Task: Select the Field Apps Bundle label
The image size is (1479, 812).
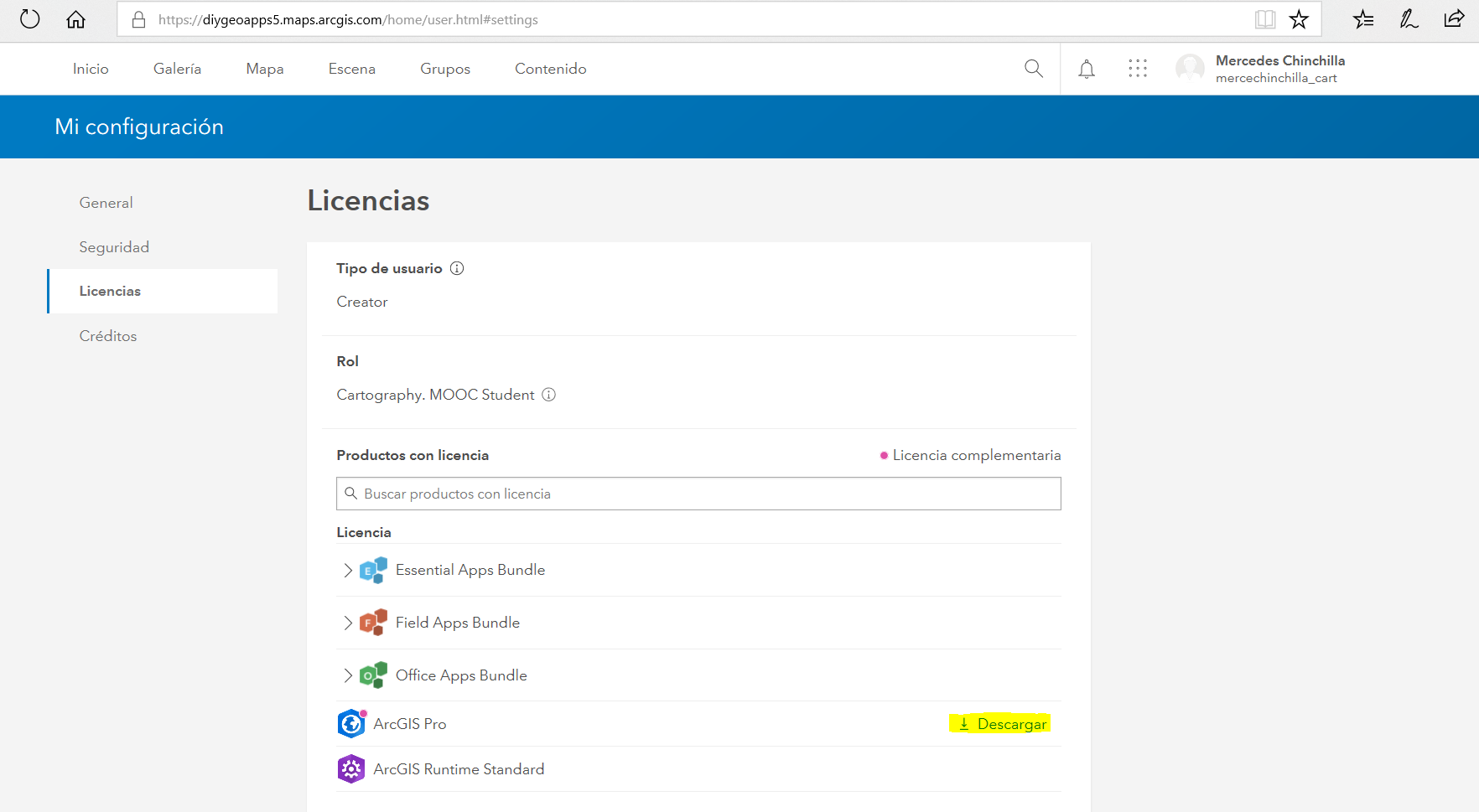Action: pyautogui.click(x=458, y=623)
